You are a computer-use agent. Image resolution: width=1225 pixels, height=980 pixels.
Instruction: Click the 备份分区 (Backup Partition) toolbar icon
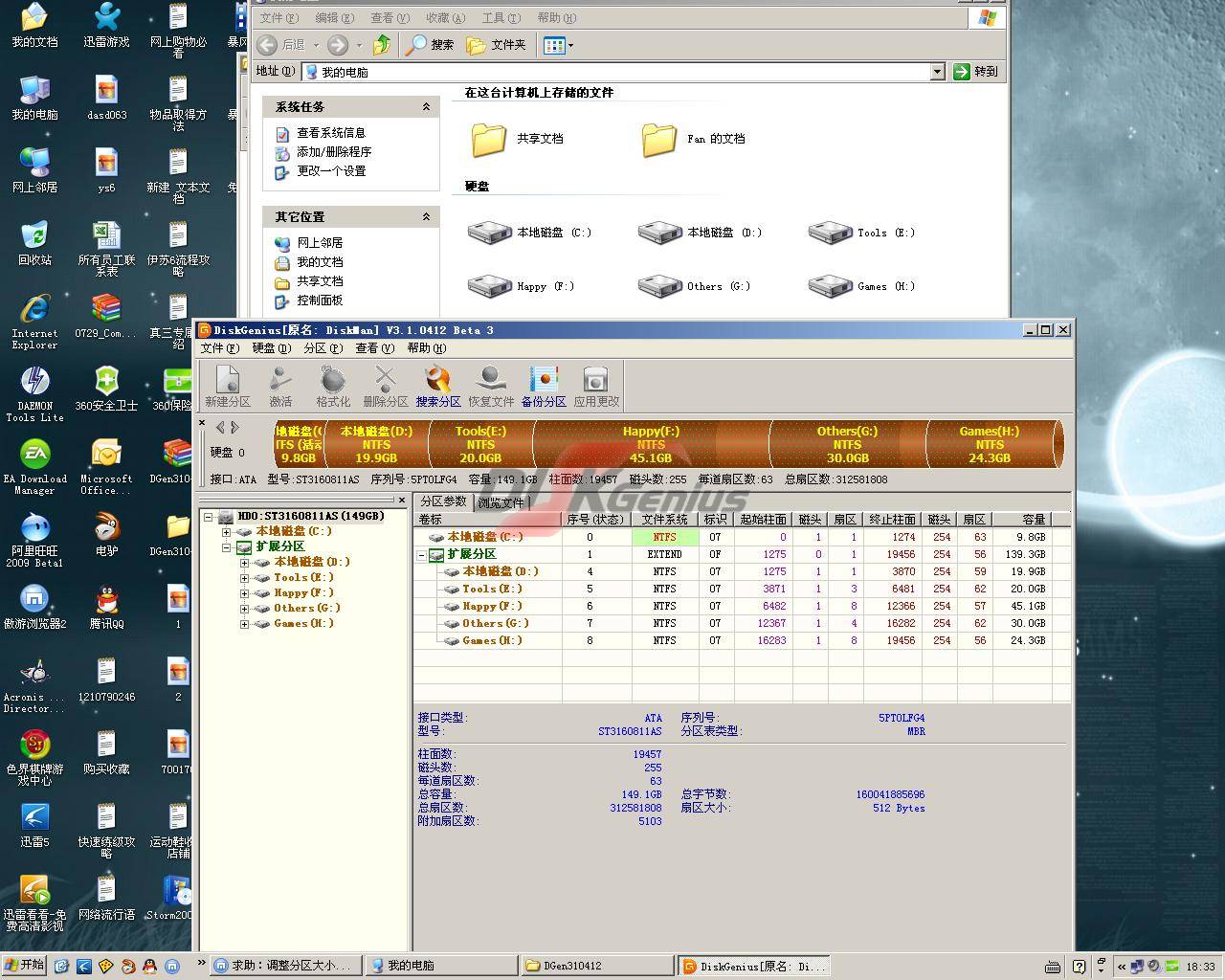click(x=544, y=386)
